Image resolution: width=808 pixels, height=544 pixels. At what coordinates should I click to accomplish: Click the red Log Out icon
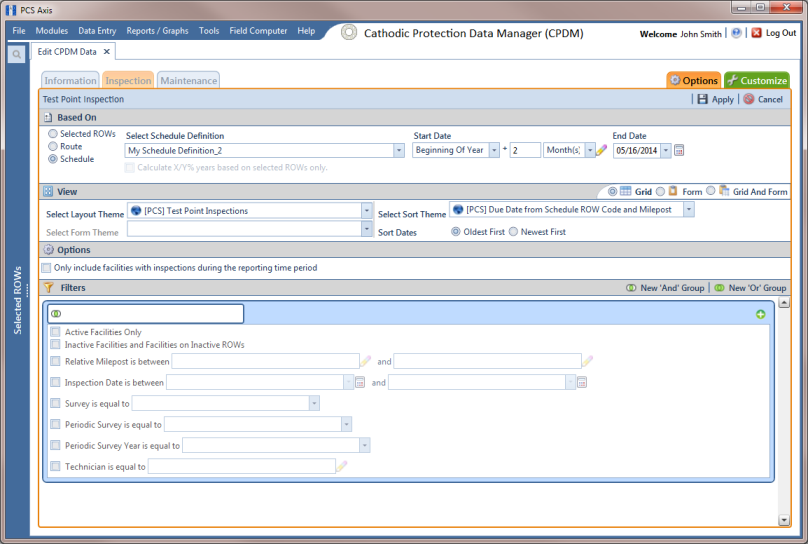tap(756, 33)
